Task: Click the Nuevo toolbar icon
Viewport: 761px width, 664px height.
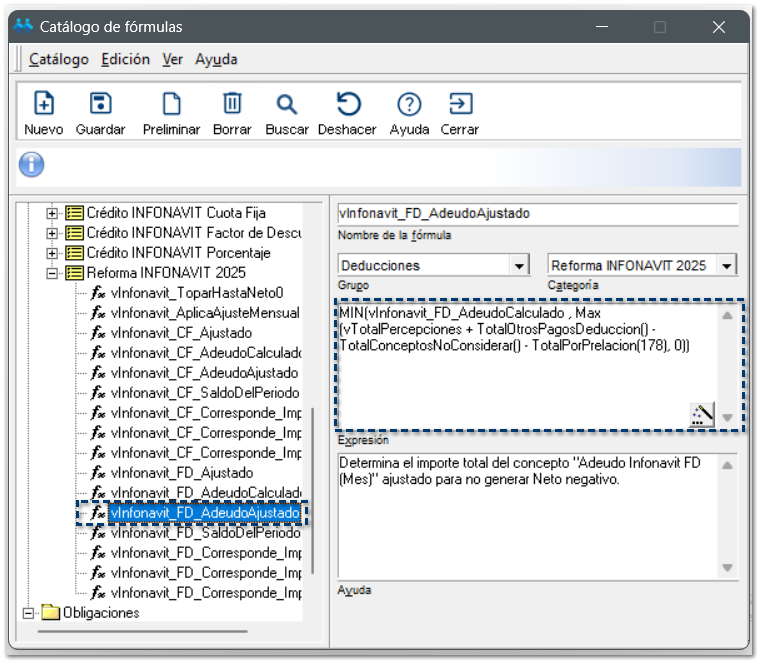Action: tap(44, 104)
